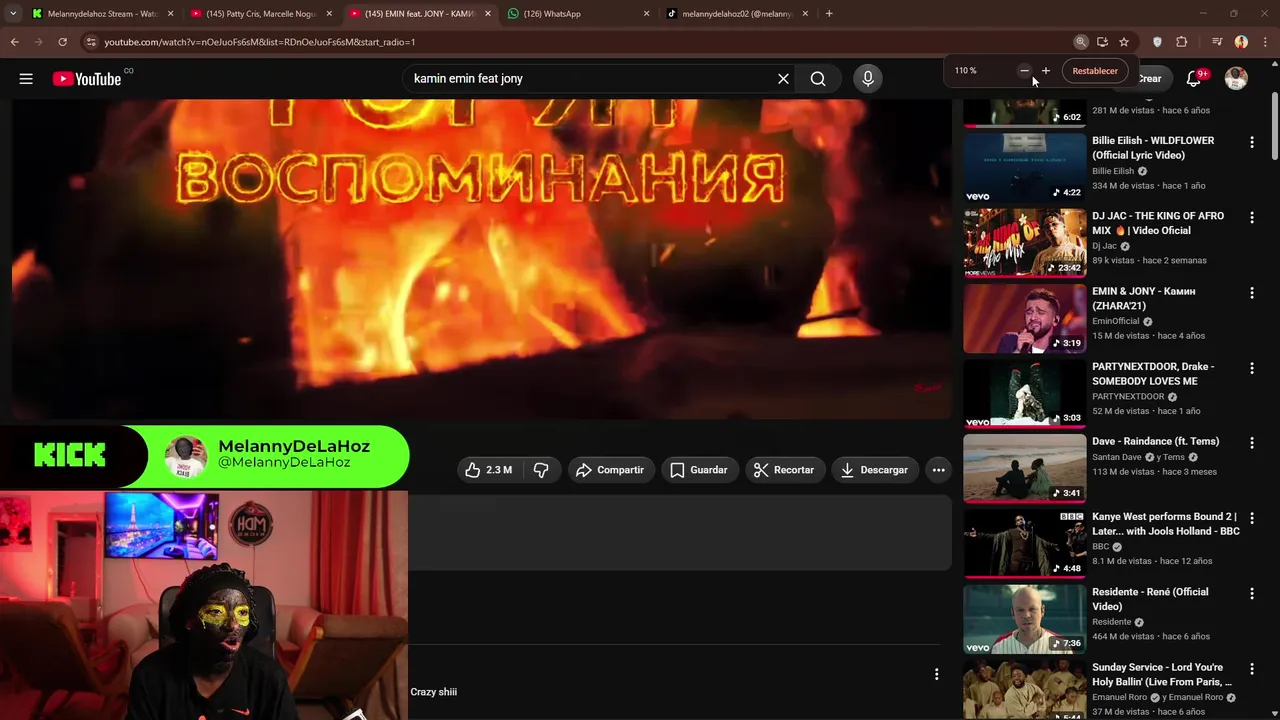Image resolution: width=1280 pixels, height=720 pixels.
Task: Open options for DJ JAC Afro Mix
Action: (x=1251, y=218)
